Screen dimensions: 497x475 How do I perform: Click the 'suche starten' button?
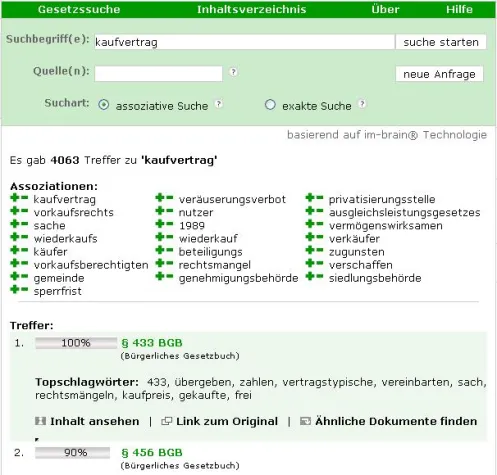click(x=441, y=42)
